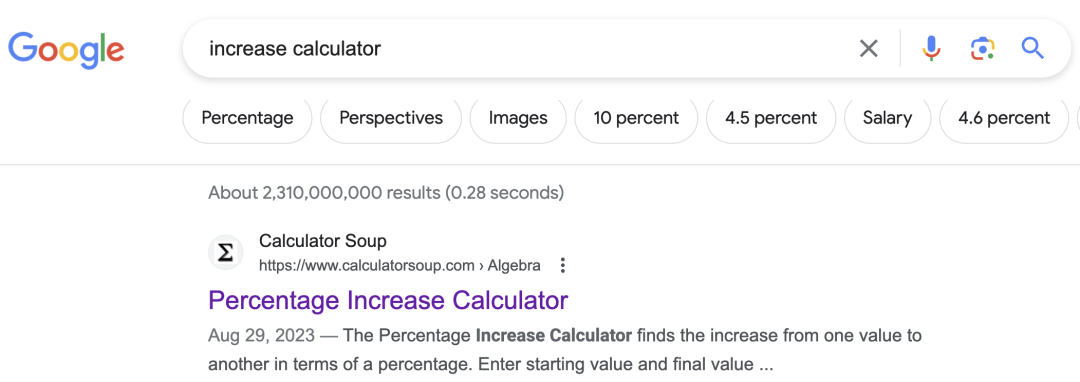Image resolution: width=1080 pixels, height=382 pixels.
Task: Open the Percentage Increase Calculator link
Action: tap(388, 300)
